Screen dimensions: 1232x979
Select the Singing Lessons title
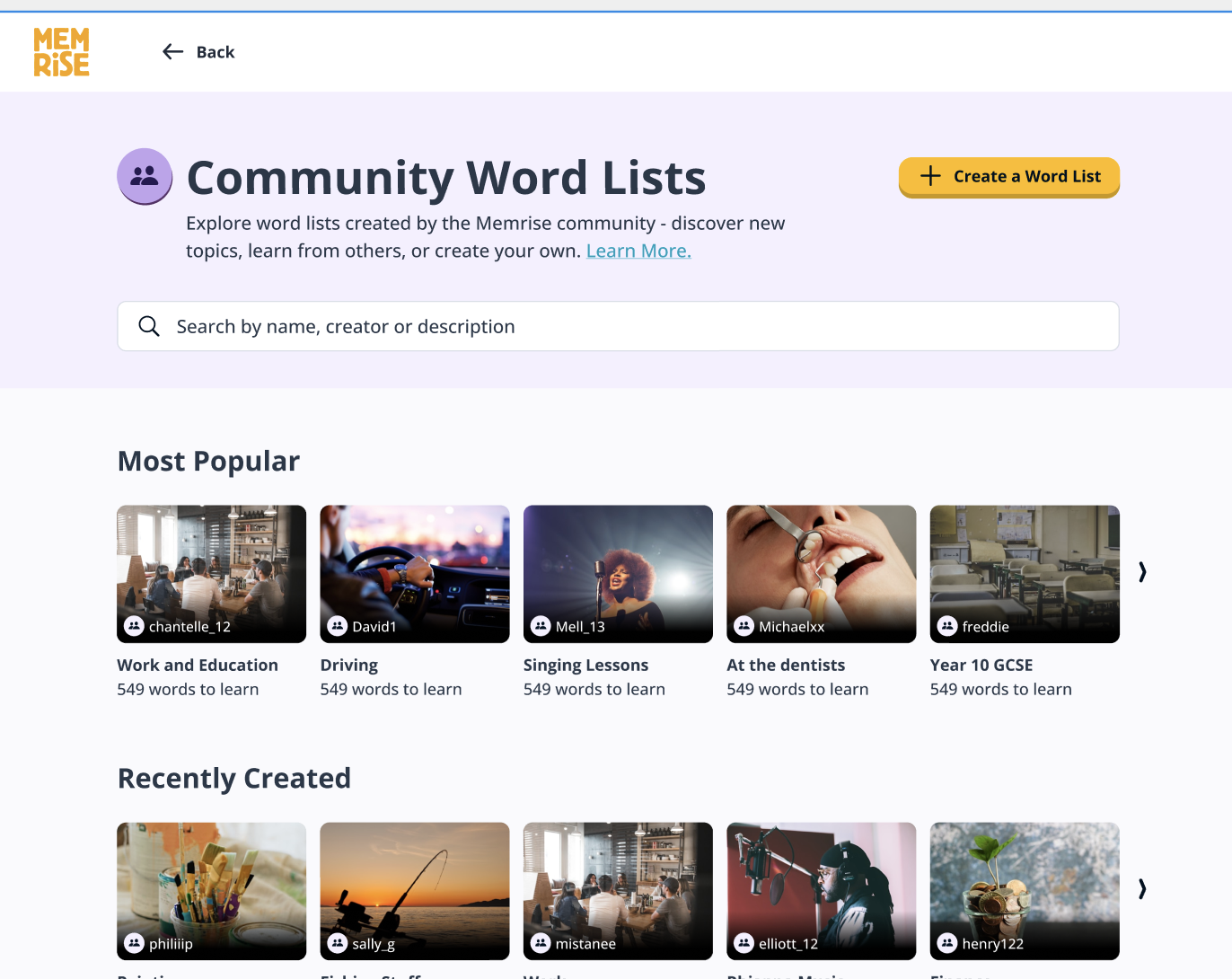click(585, 666)
